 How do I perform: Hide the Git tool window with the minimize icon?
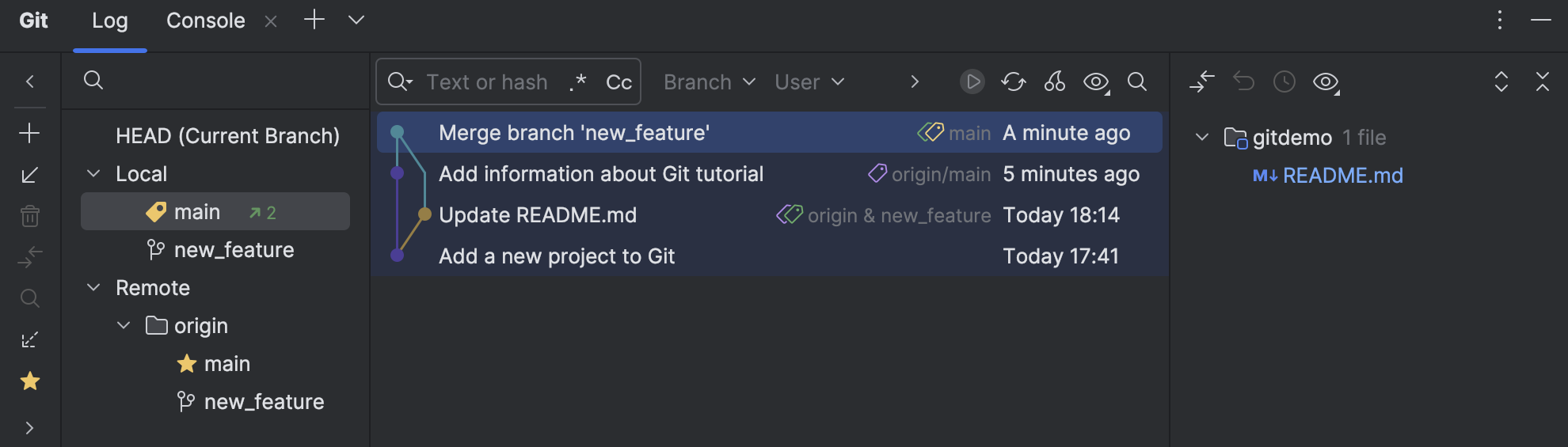pos(1541,20)
